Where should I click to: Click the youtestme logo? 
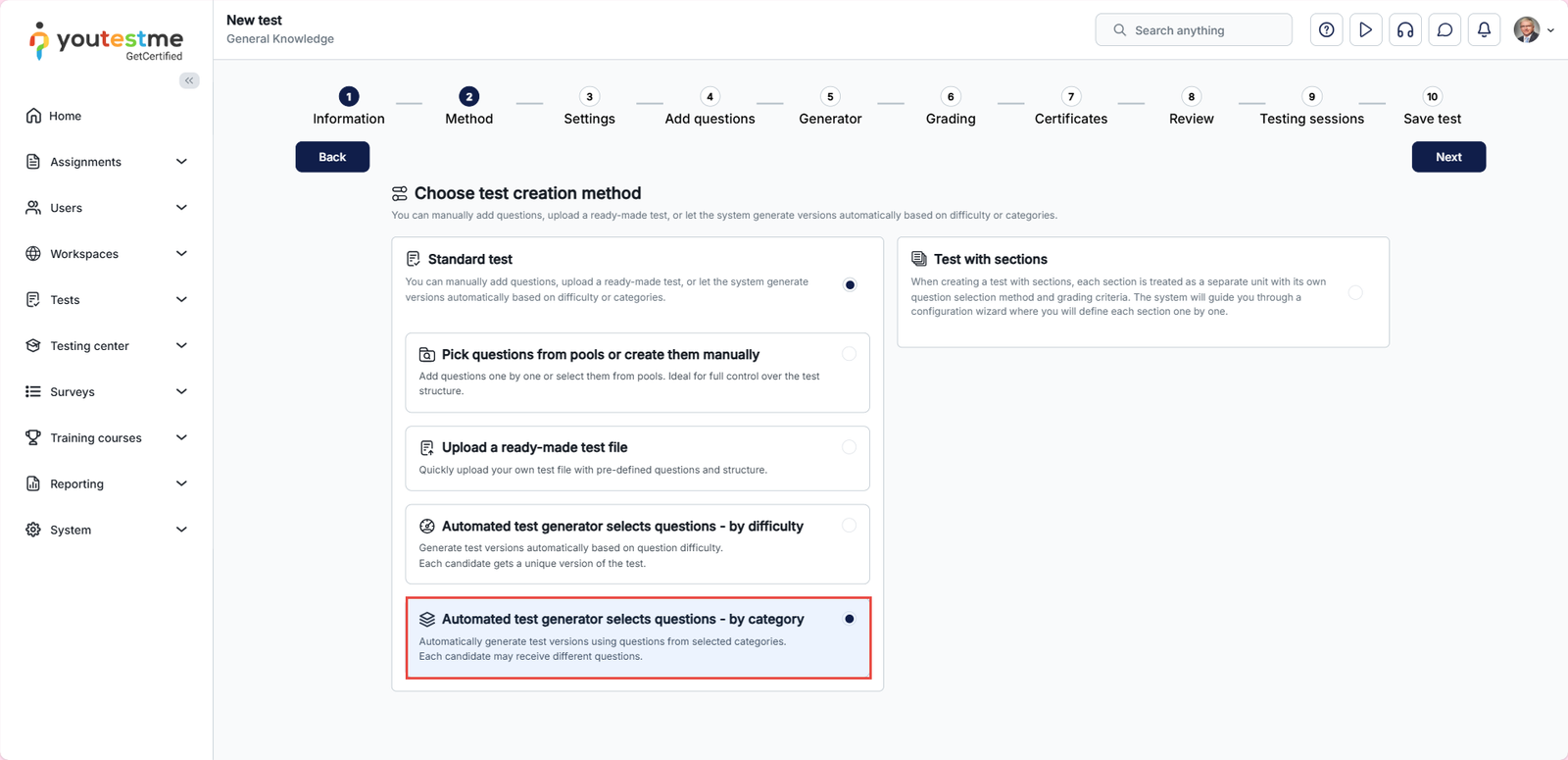(106, 41)
